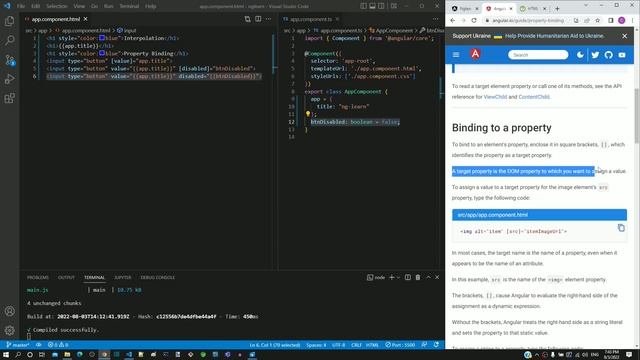Open the File menu in VS Code

[21, 6]
